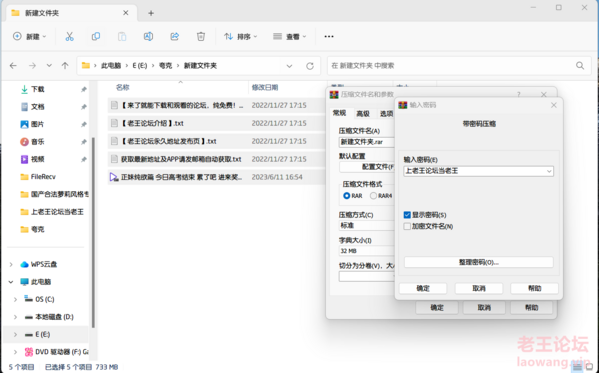Click 配置文件 button in archive dialog
Screen dimensions: 599x373
coord(367,167)
